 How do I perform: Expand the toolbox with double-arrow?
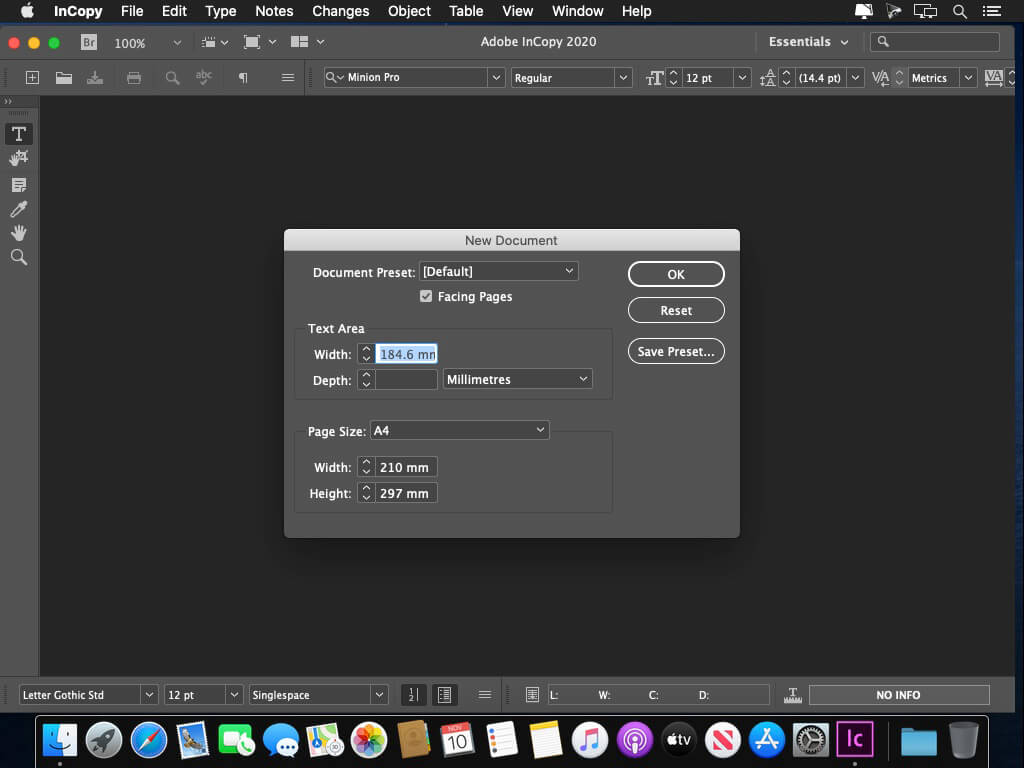click(x=8, y=101)
